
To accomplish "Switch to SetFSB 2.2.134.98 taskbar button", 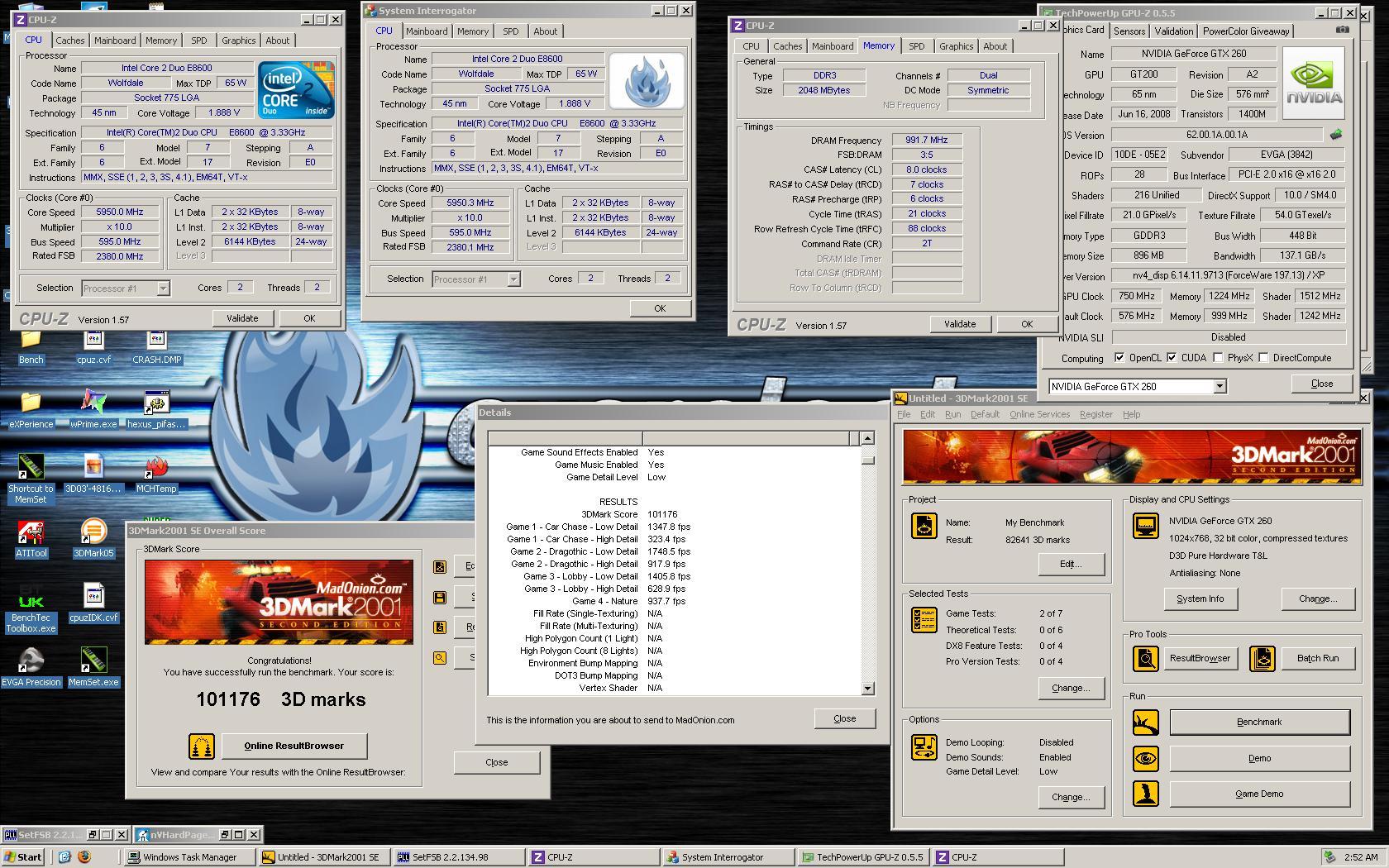I will pyautogui.click(x=458, y=857).
